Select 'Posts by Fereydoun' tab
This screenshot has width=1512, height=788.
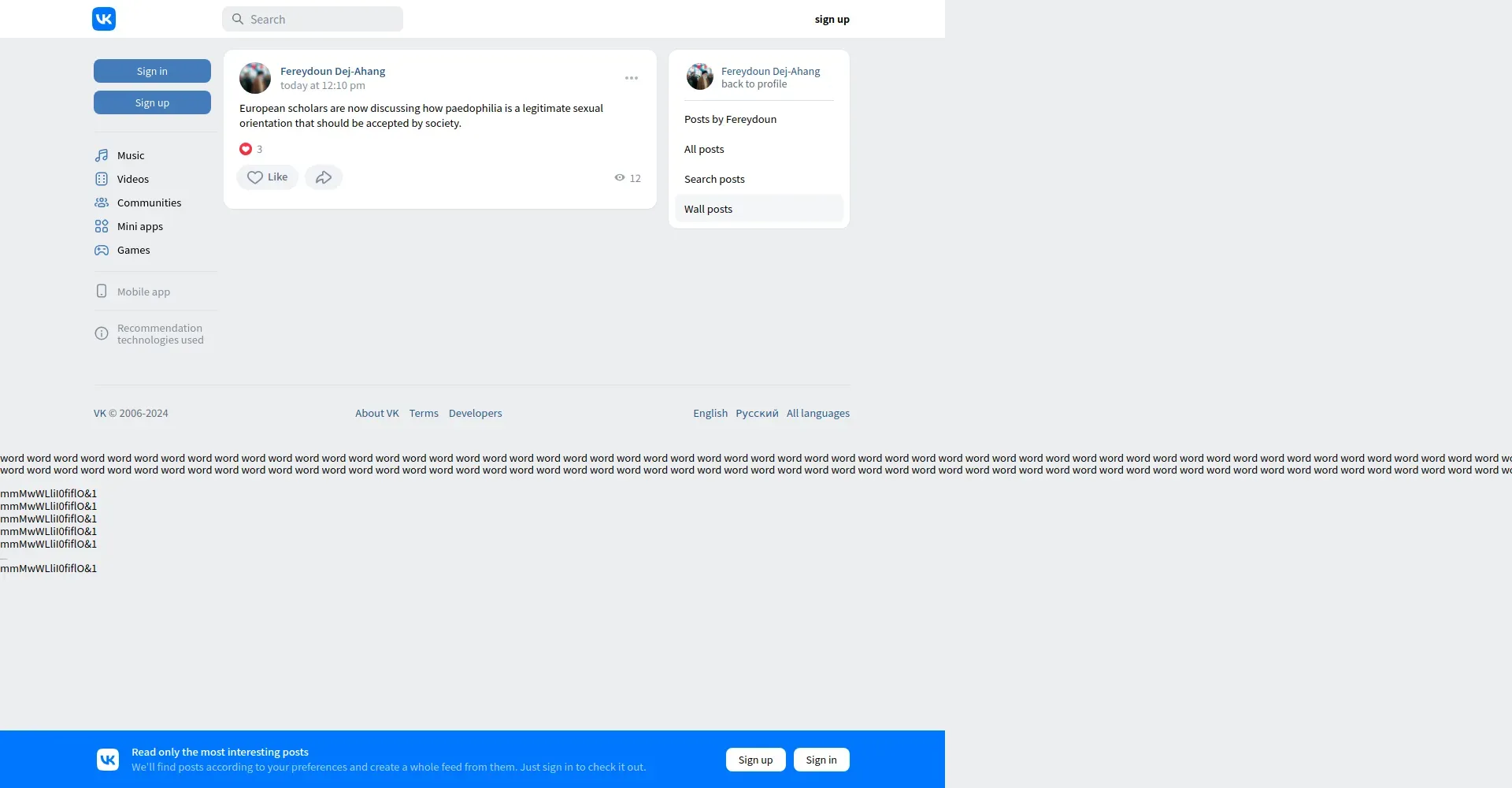tap(759, 119)
